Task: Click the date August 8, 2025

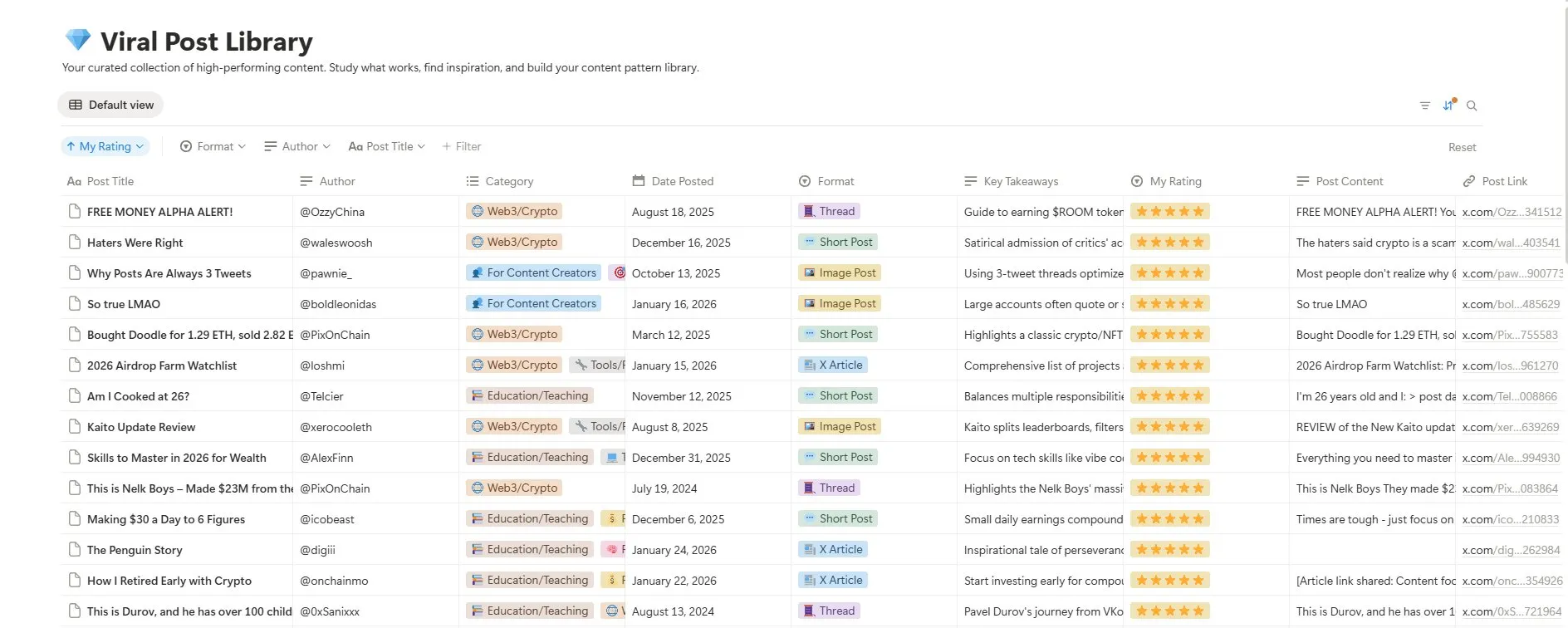Action: (670, 427)
